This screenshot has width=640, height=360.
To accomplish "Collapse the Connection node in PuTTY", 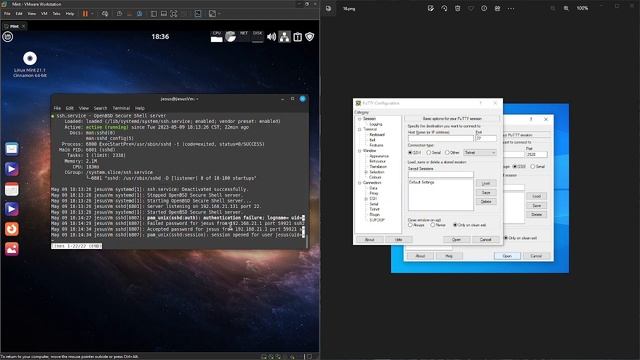I will point(360,183).
